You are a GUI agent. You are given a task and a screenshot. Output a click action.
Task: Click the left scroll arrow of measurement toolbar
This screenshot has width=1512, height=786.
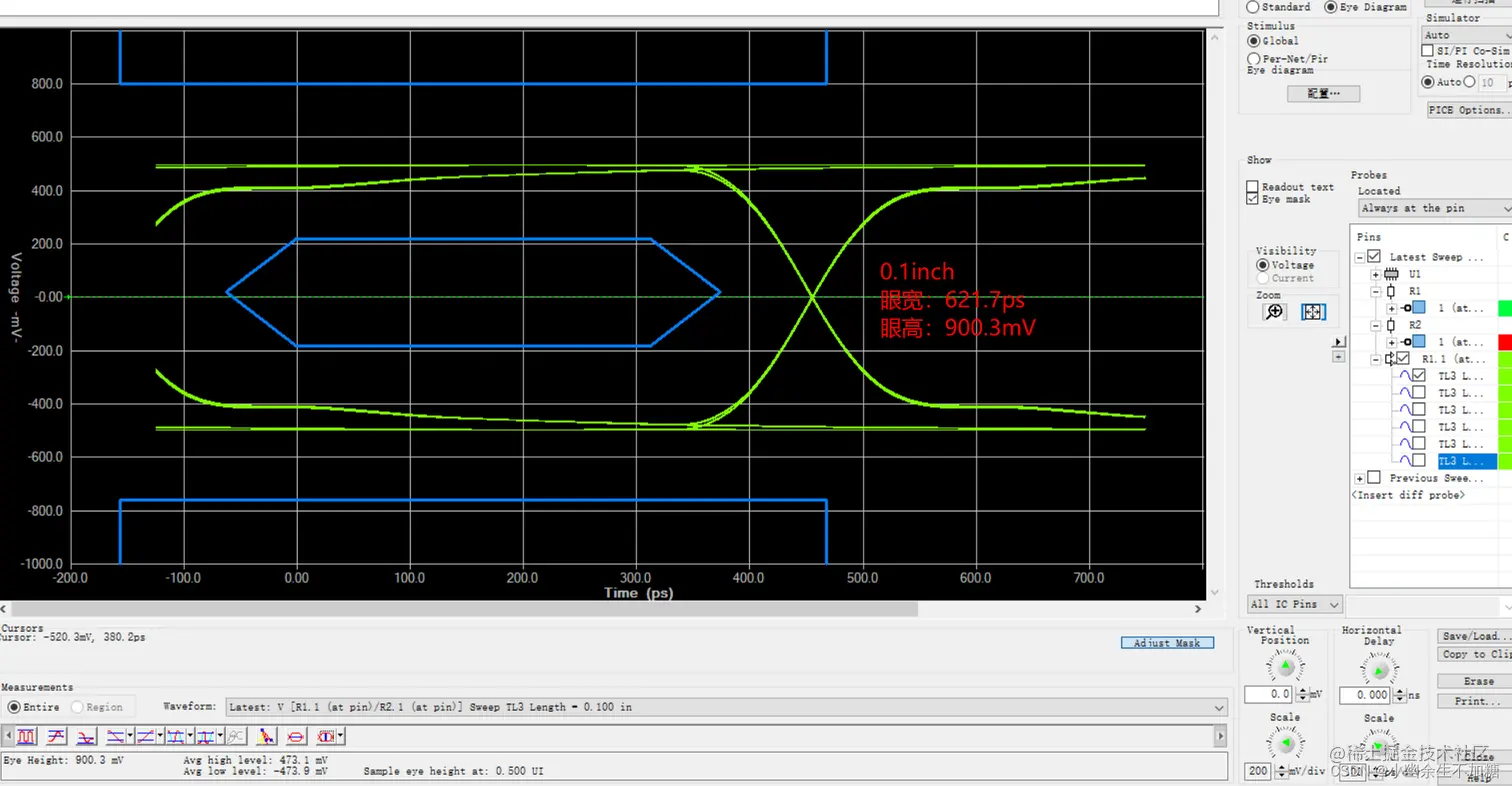(7, 737)
